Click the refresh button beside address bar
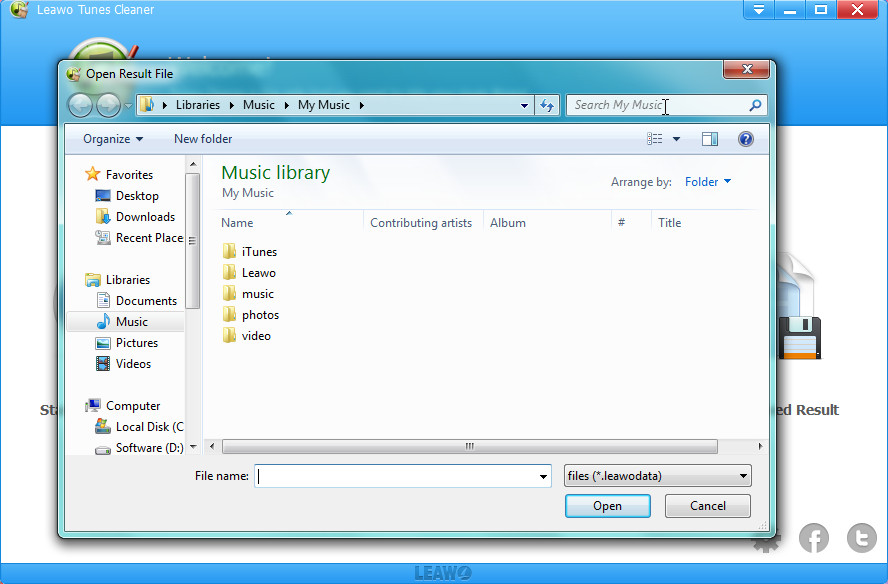 coord(547,105)
